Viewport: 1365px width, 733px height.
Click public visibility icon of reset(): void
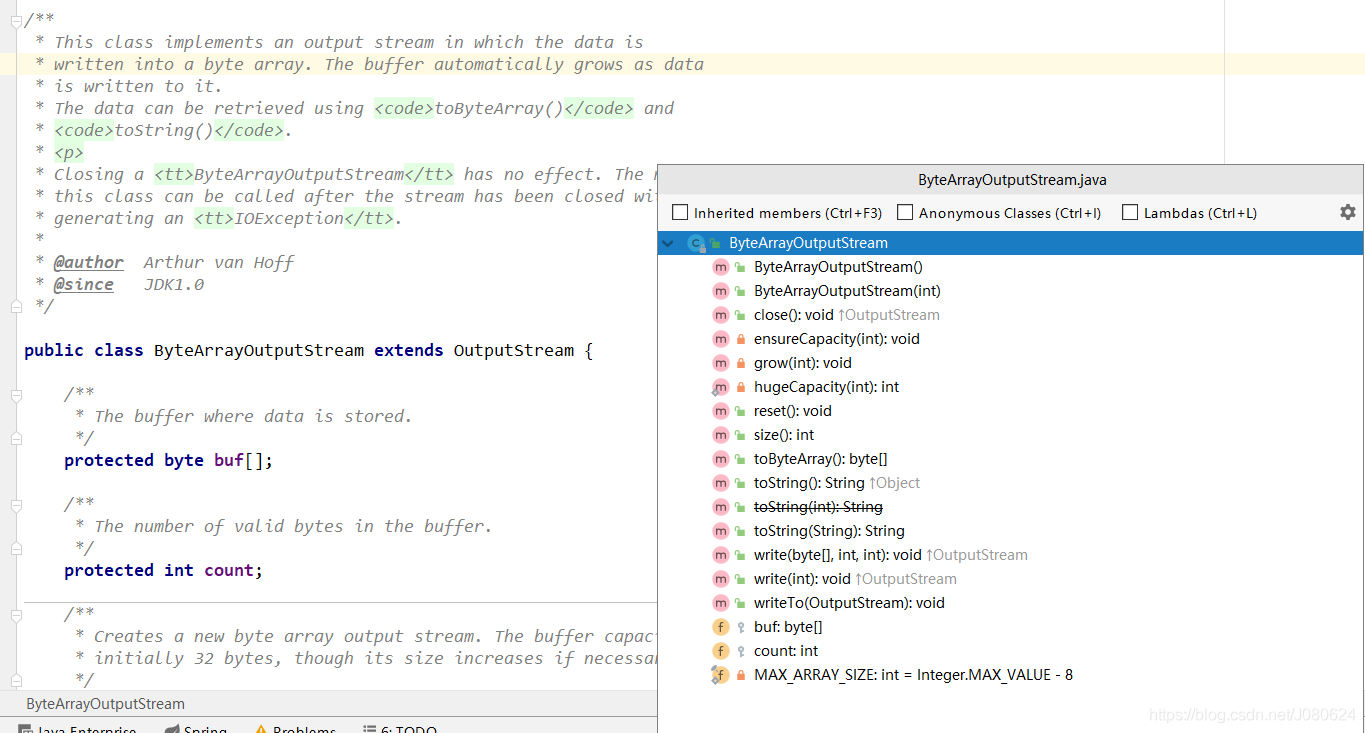741,411
